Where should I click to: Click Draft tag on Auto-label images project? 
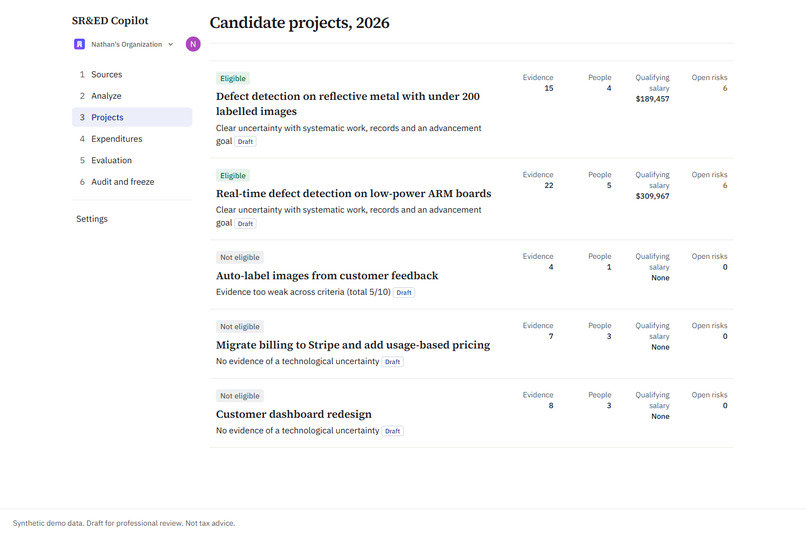pyautogui.click(x=404, y=293)
